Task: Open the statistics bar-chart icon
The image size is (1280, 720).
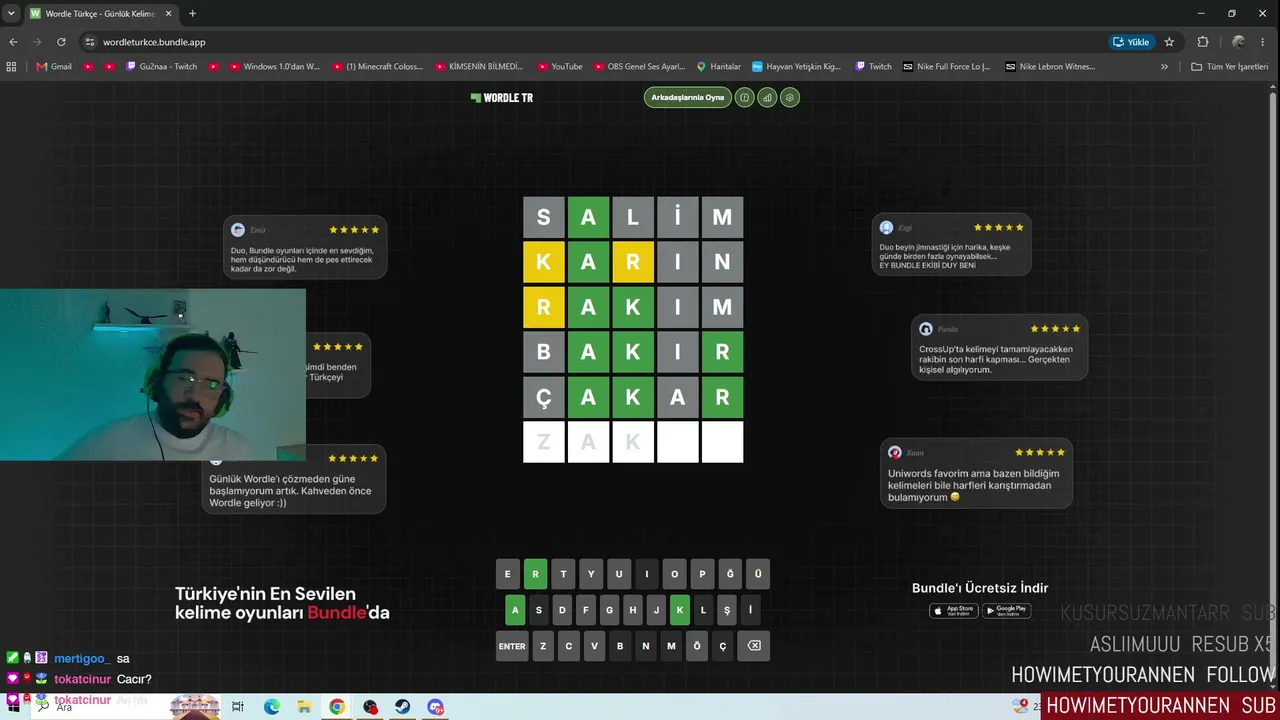Action: pos(767,98)
